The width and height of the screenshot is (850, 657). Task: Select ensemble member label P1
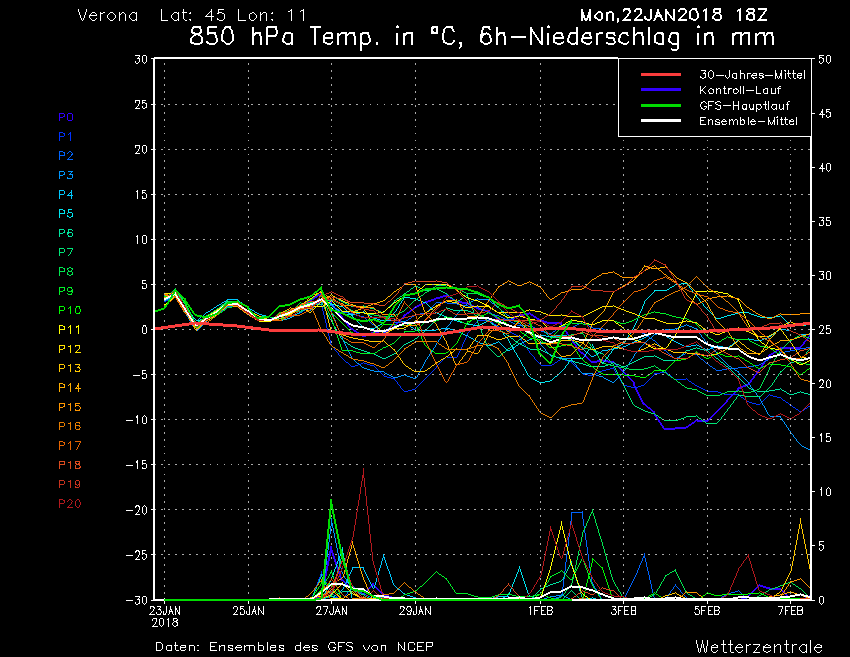coord(66,137)
